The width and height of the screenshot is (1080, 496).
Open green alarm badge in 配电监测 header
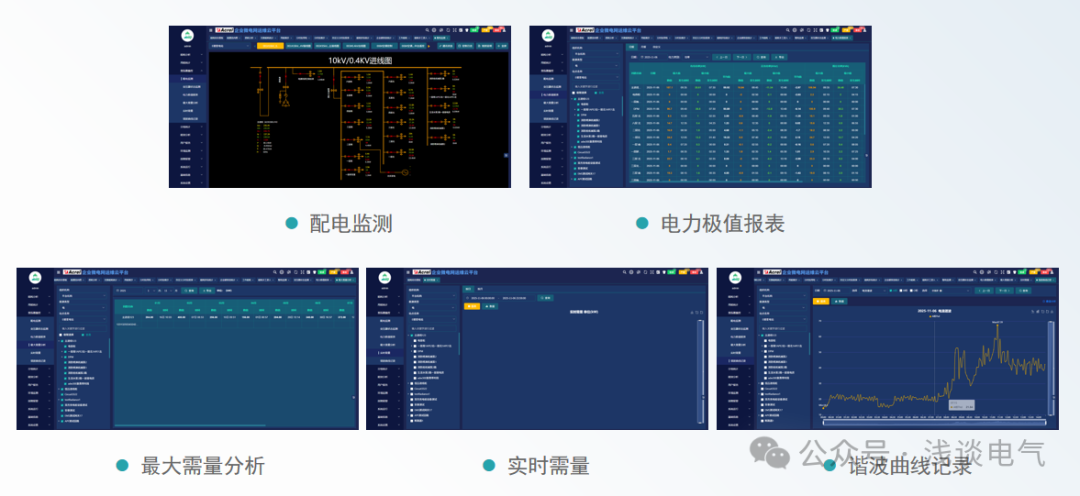475,30
